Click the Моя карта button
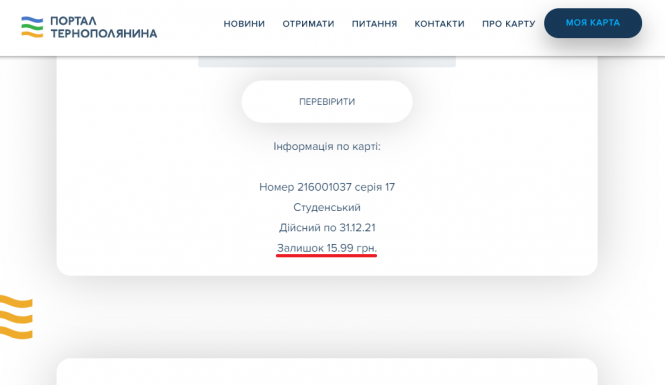 [593, 23]
